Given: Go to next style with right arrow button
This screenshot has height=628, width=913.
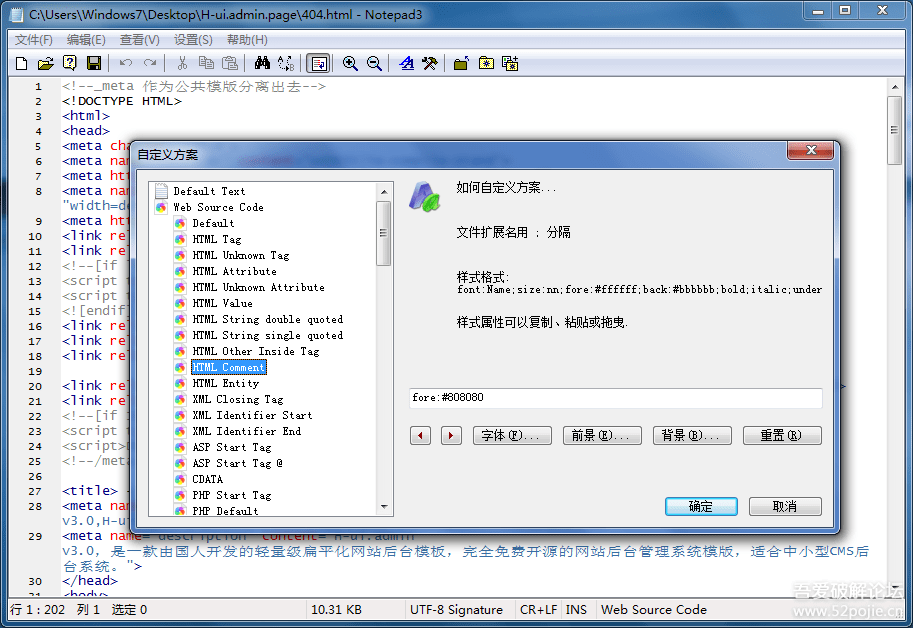Looking at the screenshot, I should [451, 435].
